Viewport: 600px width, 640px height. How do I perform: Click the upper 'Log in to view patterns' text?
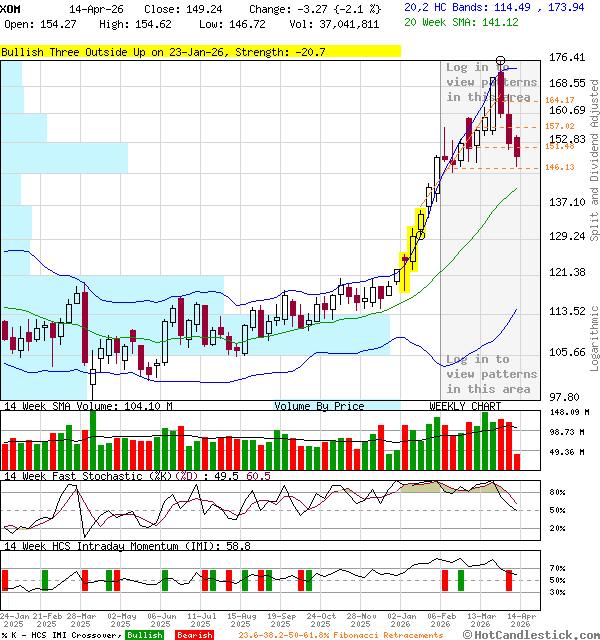click(489, 82)
